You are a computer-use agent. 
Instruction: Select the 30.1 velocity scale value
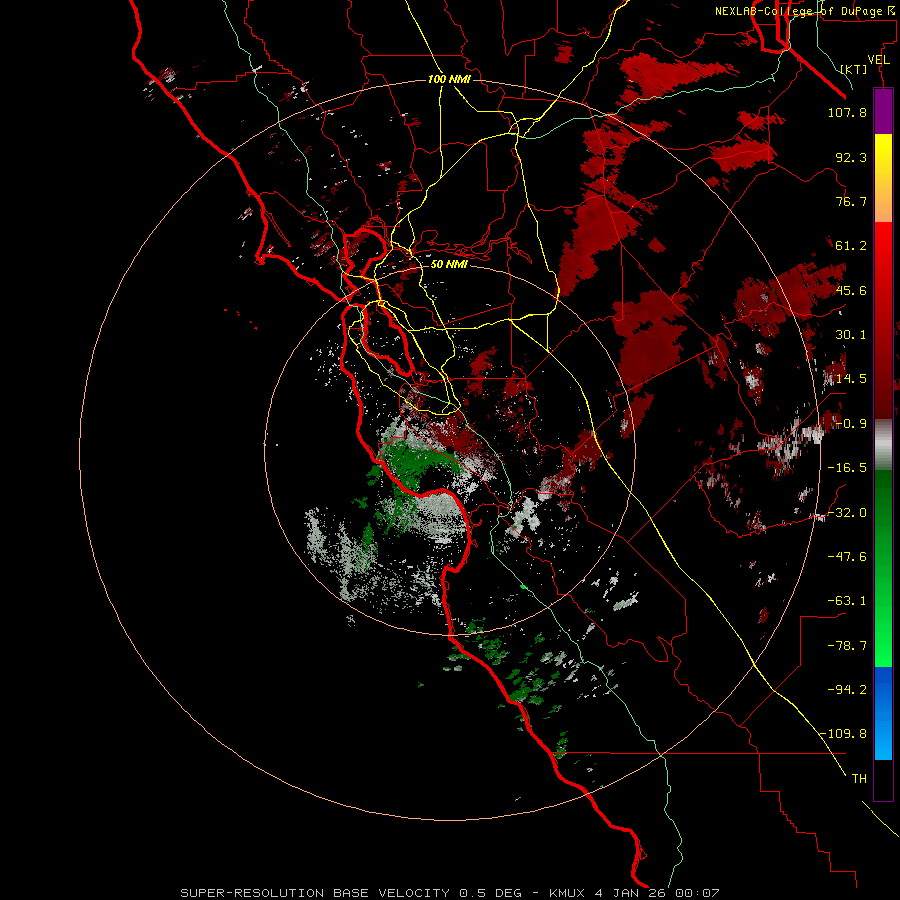pos(851,335)
